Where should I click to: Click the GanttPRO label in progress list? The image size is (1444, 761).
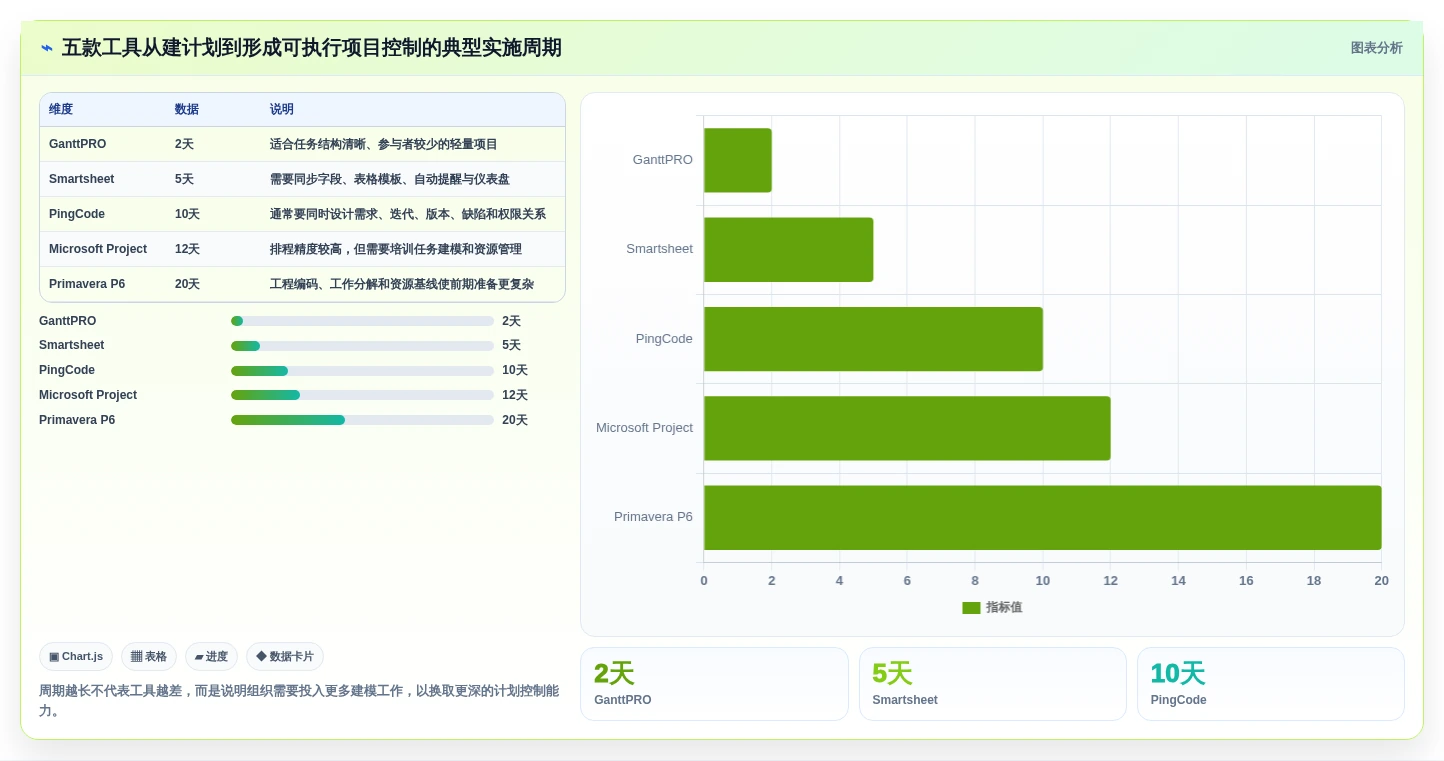tap(68, 321)
